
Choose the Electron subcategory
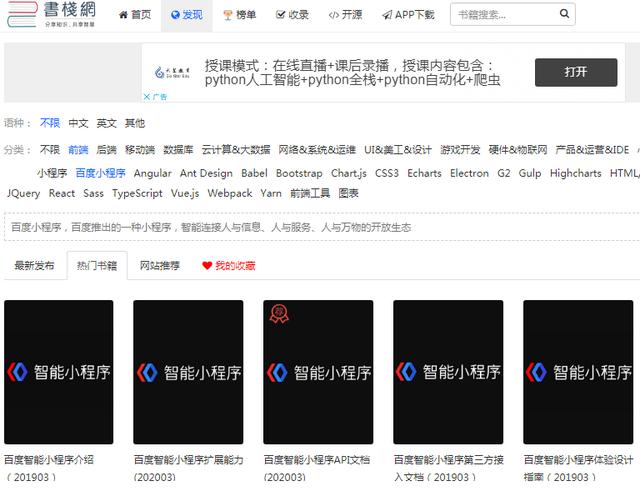point(469,173)
